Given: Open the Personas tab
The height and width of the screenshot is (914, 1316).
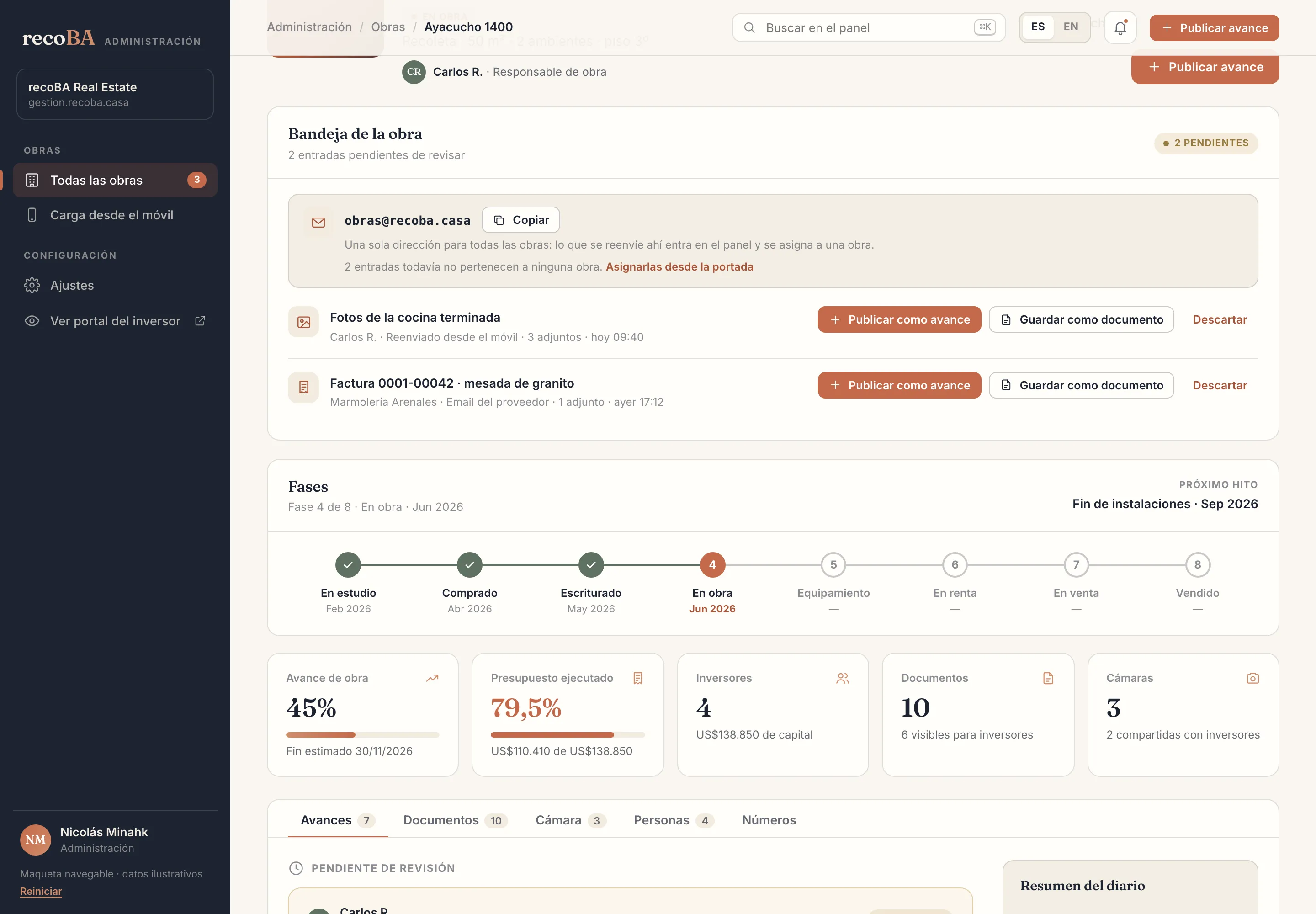Looking at the screenshot, I should coord(674,820).
